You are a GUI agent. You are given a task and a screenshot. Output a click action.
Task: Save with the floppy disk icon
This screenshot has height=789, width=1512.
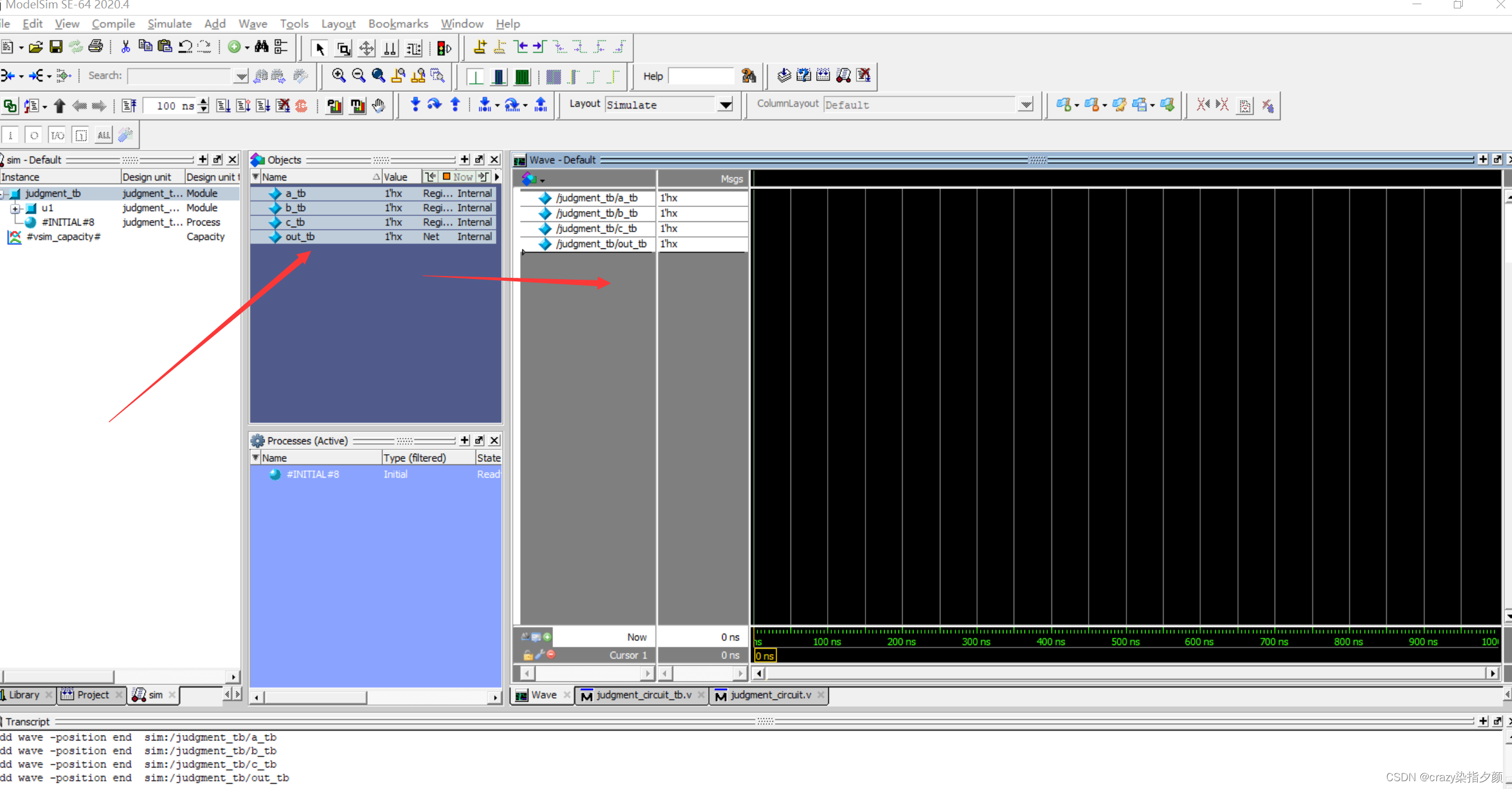point(56,47)
